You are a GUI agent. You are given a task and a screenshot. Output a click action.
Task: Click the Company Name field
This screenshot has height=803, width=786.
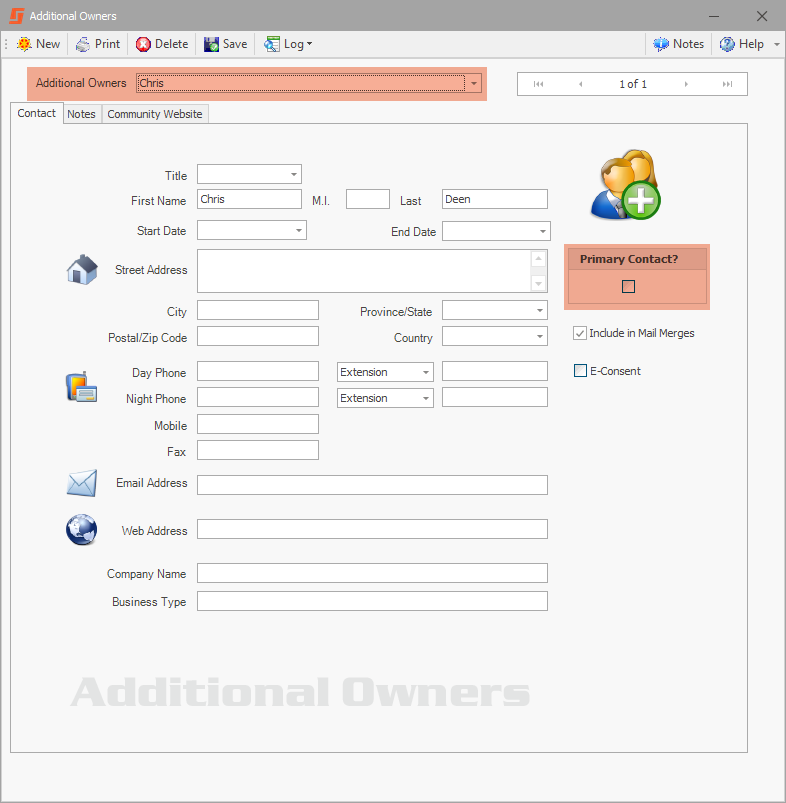tap(372, 573)
